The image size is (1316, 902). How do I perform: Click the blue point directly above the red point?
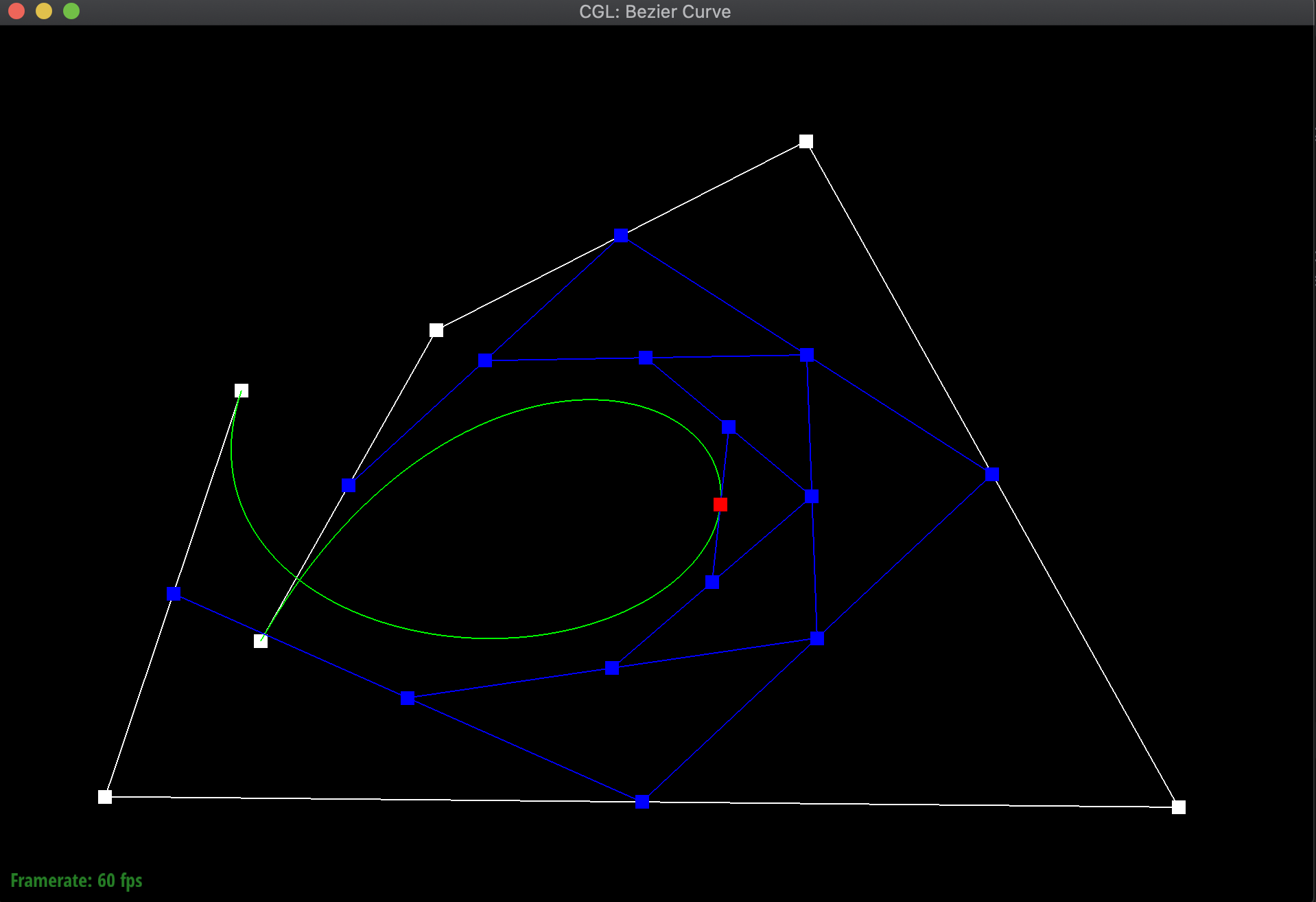[x=729, y=426]
